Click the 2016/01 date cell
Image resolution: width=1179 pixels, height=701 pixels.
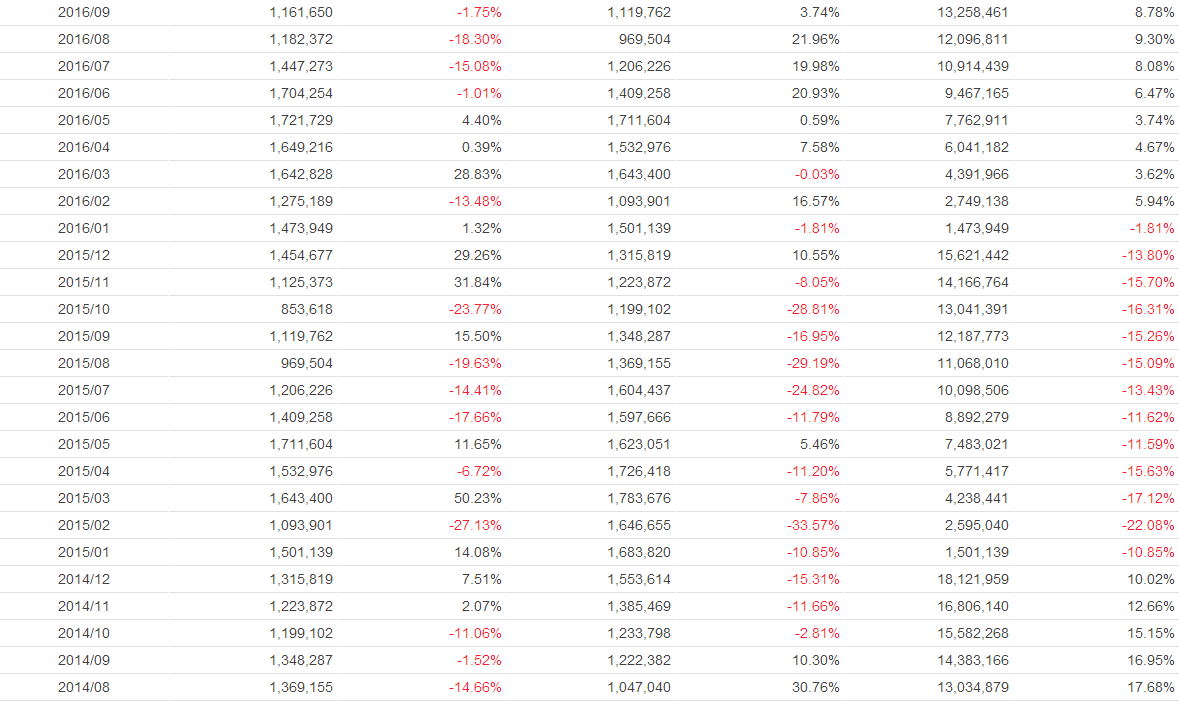click(x=85, y=228)
